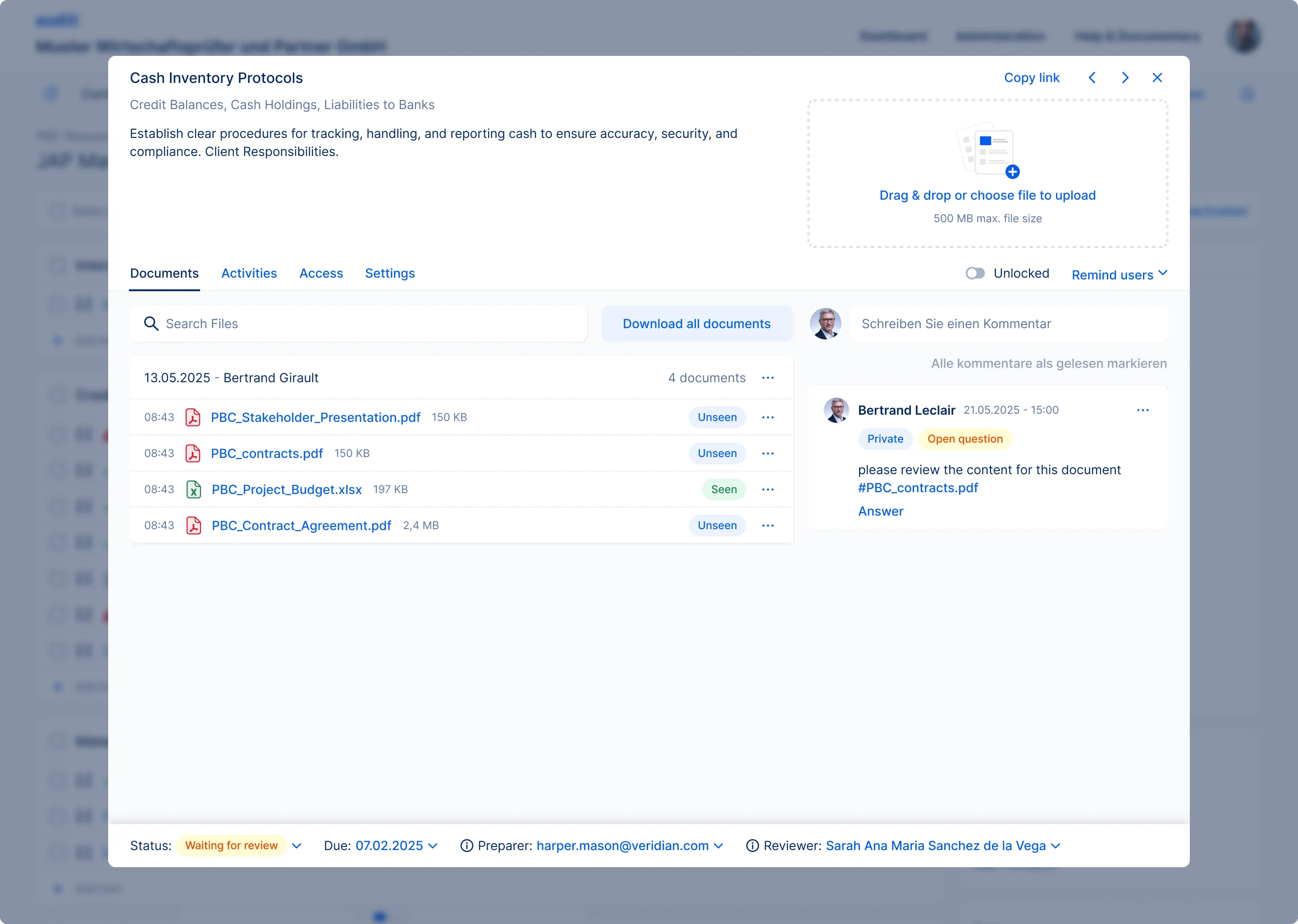Click PDF icon of PBC_contracts.pdf
Screen dimensions: 1298x924
tap(193, 453)
